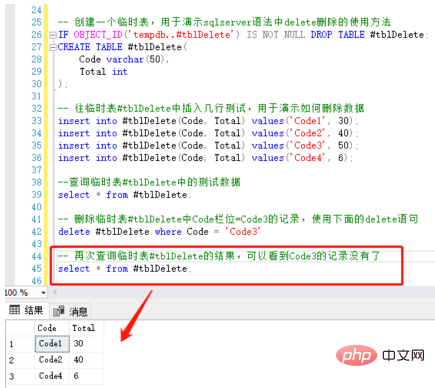Click the insert statement with 'Code4'
This screenshot has height=388, width=435.
pos(205,158)
